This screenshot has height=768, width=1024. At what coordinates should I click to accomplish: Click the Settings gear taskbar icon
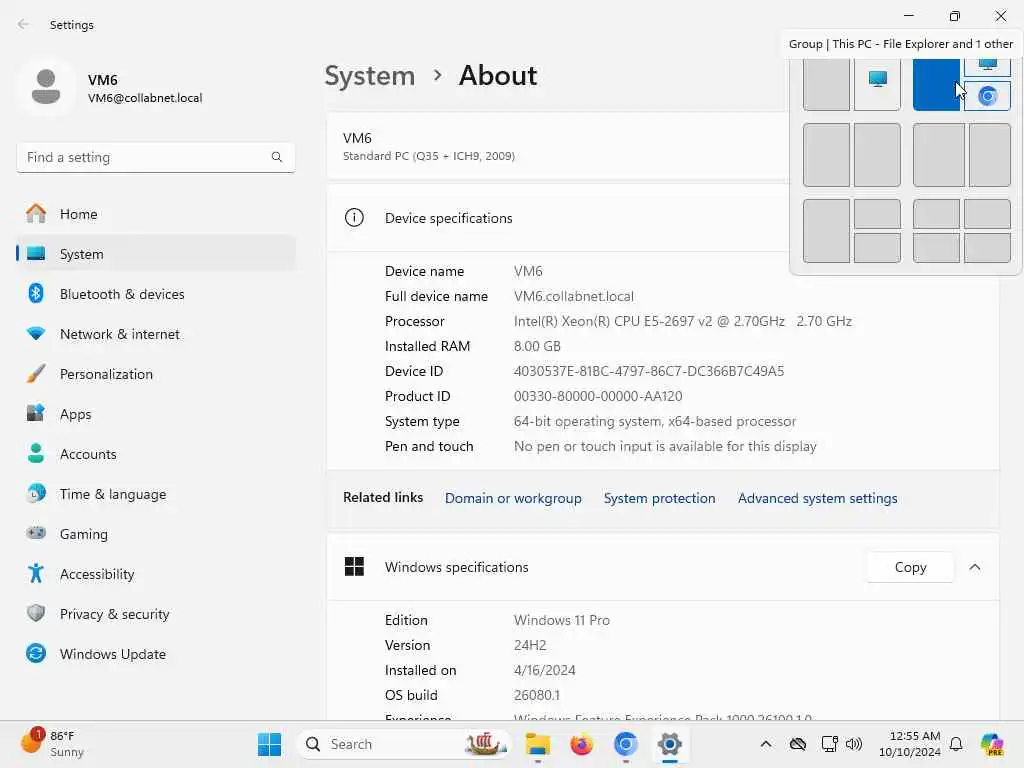[x=669, y=744]
